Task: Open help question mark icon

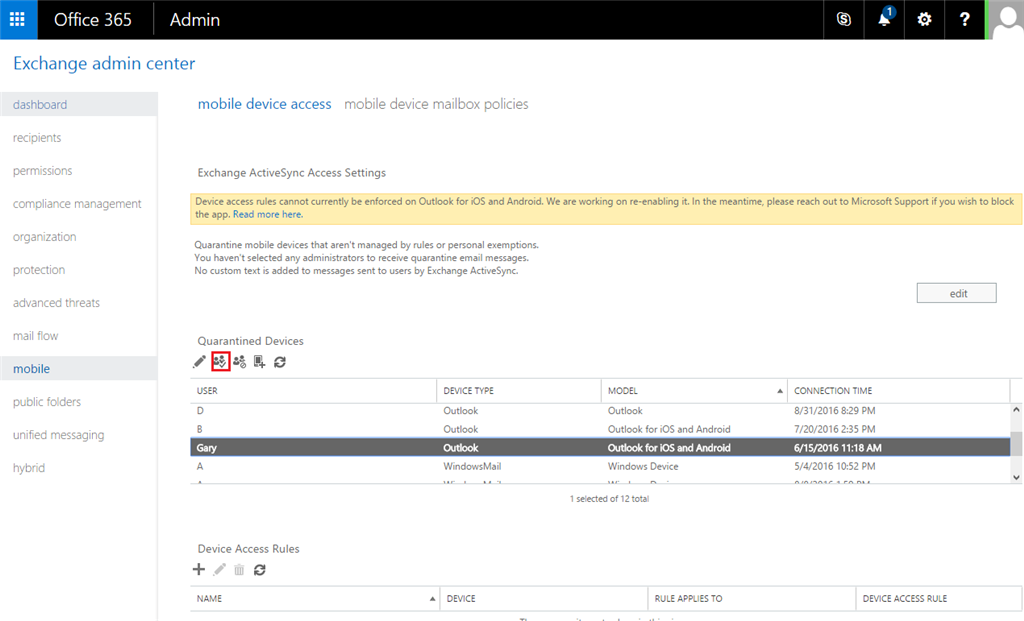Action: pos(965,20)
